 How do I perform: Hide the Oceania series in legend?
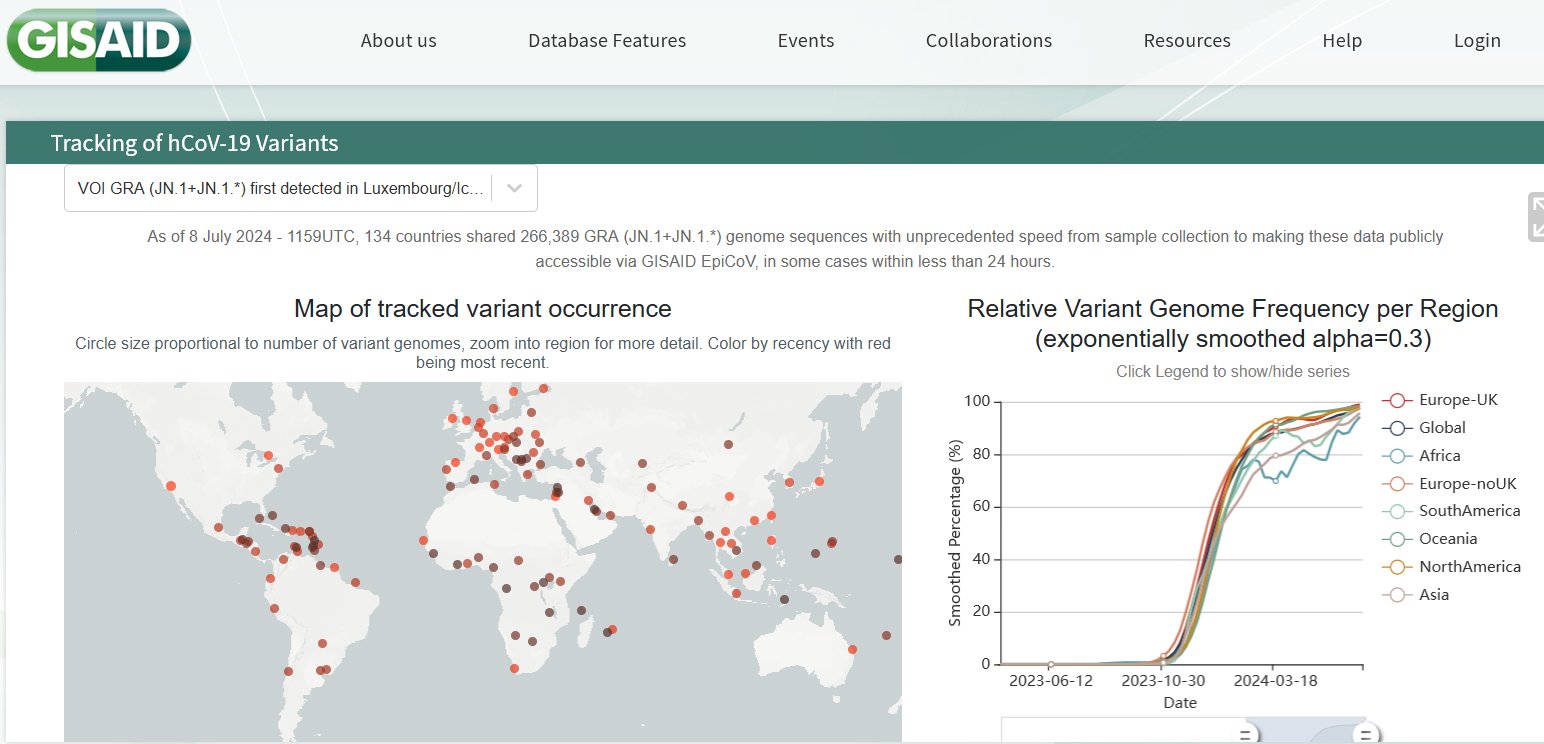point(1449,539)
